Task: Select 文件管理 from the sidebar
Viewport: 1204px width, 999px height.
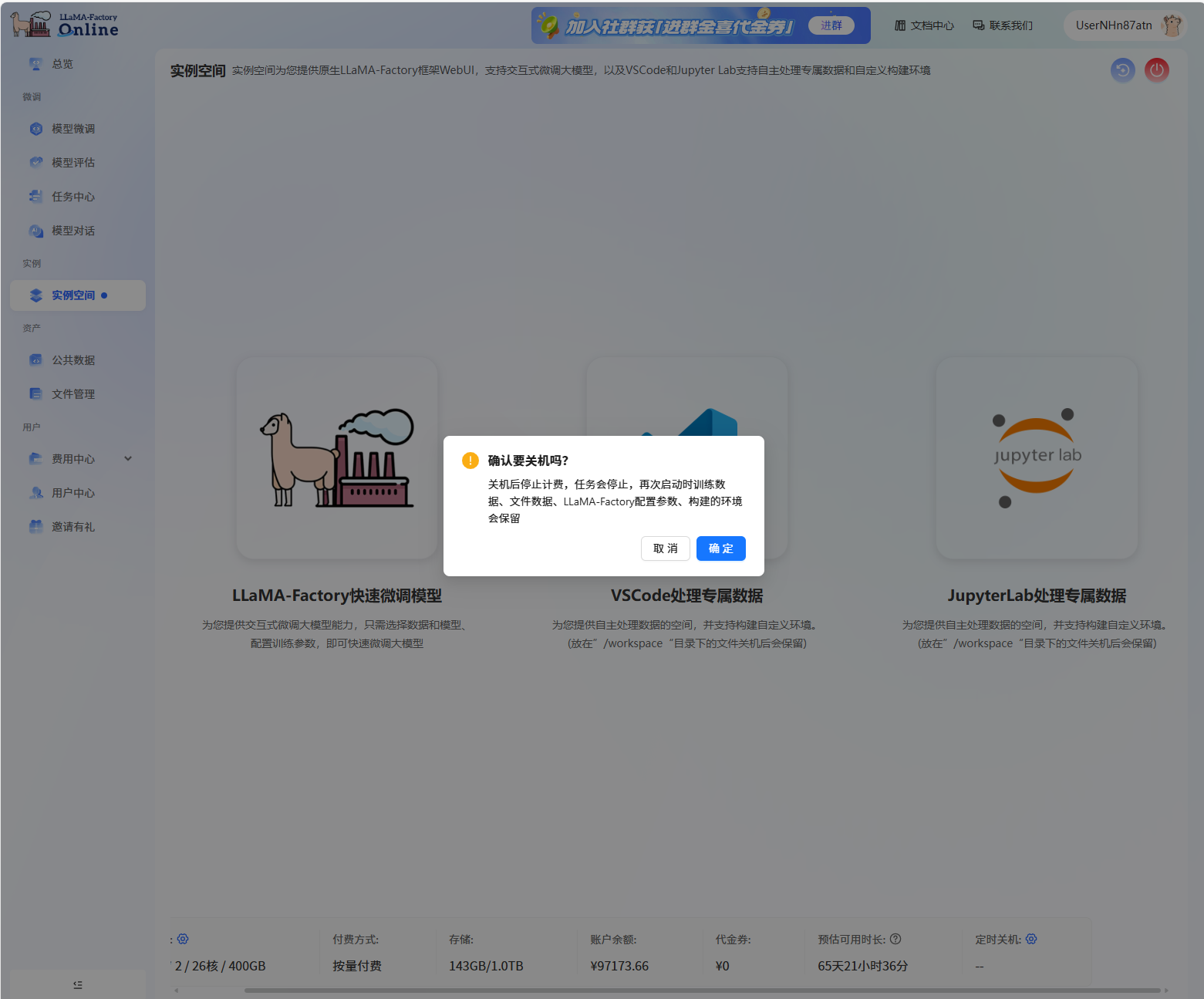Action: coord(73,394)
